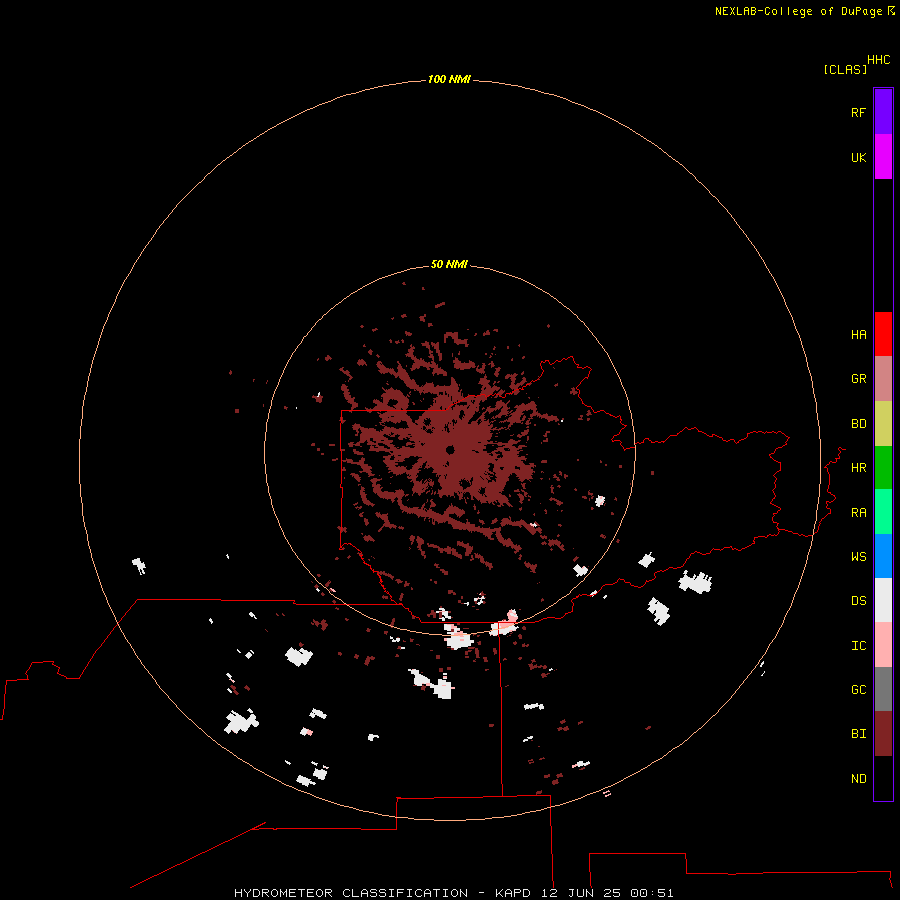
Task: Select the GC gray legend swatch
Action: click(883, 689)
